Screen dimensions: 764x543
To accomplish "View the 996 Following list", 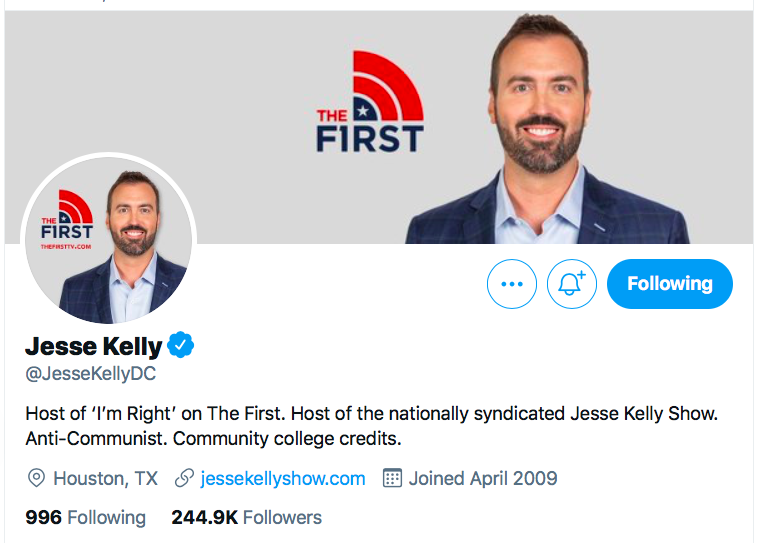I will [85, 517].
